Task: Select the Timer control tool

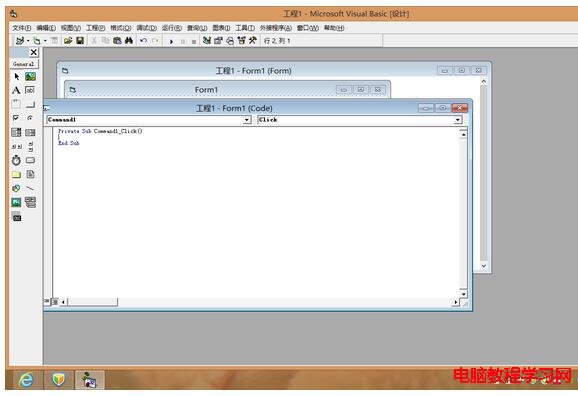Action: point(16,160)
